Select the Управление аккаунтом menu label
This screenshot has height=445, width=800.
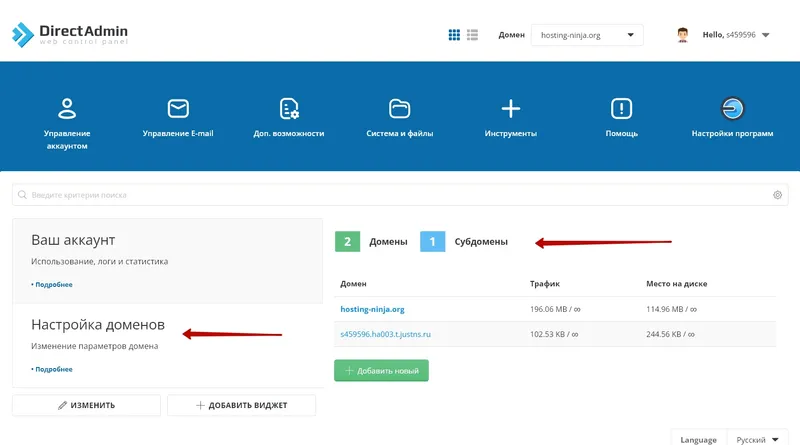[x=67, y=139]
